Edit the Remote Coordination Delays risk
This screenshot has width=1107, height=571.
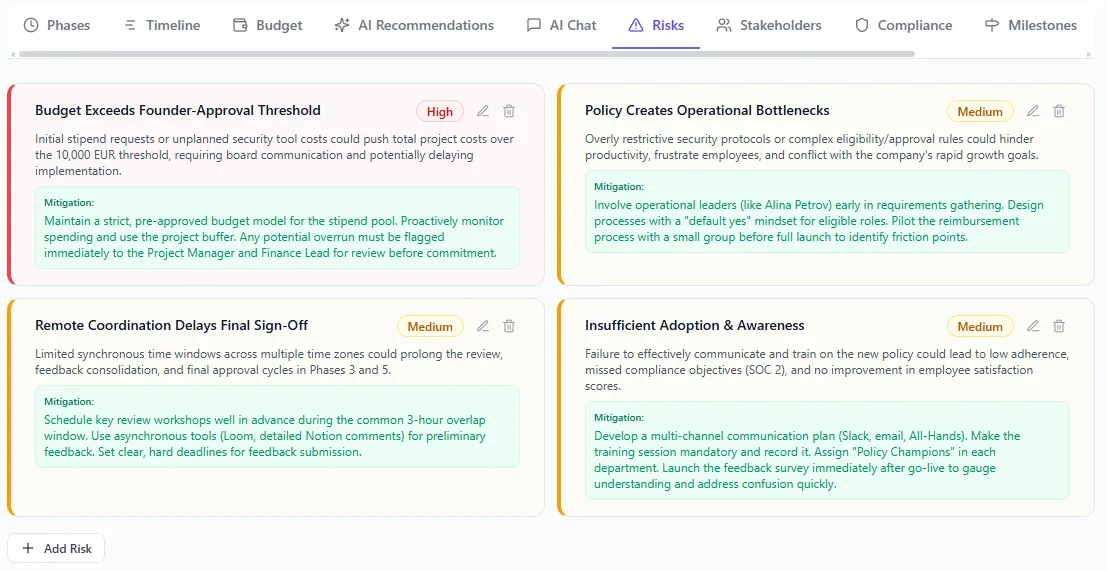[x=483, y=326]
